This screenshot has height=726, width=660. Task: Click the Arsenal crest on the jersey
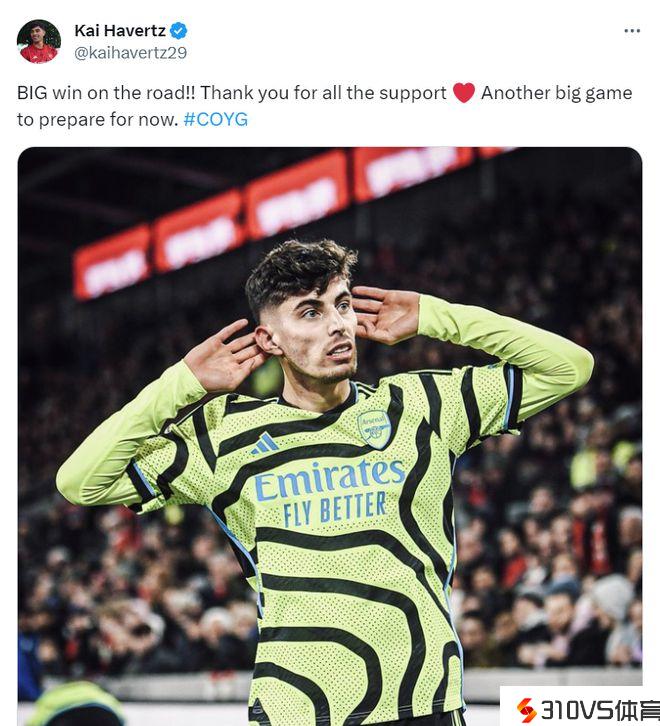click(374, 429)
